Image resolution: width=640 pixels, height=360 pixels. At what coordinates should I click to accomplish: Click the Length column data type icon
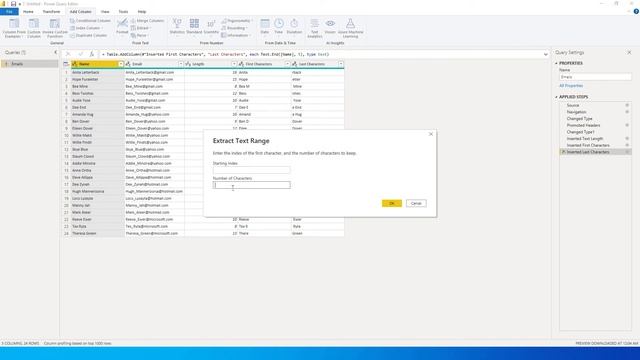[x=188, y=64]
